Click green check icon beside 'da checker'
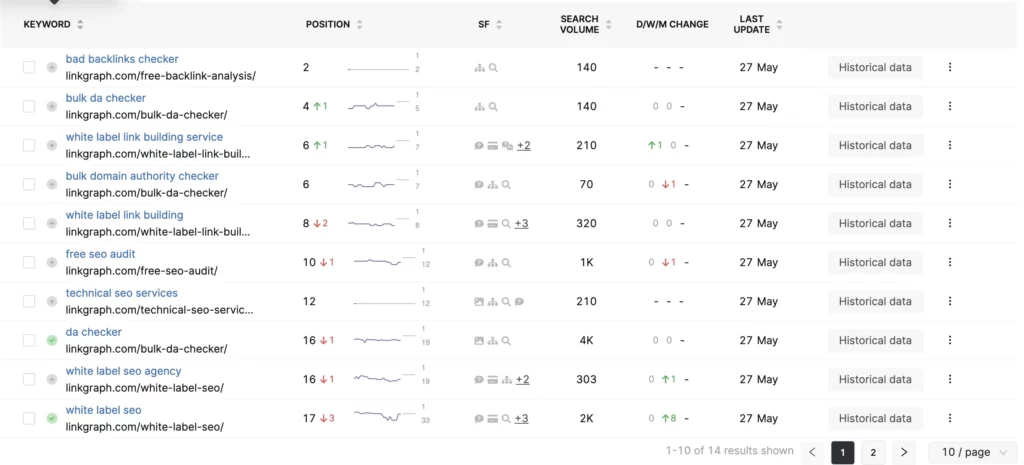Viewport: 1024px width, 465px height. pos(52,340)
